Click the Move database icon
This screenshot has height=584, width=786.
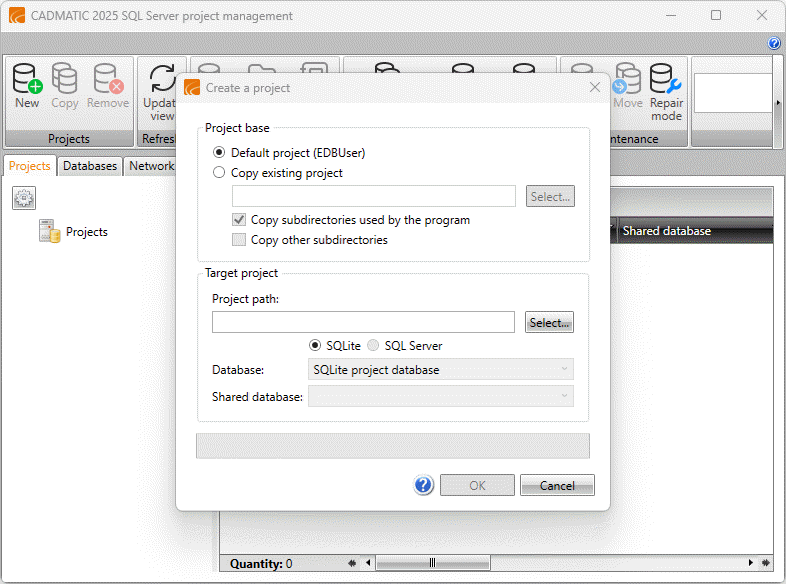pyautogui.click(x=627, y=79)
